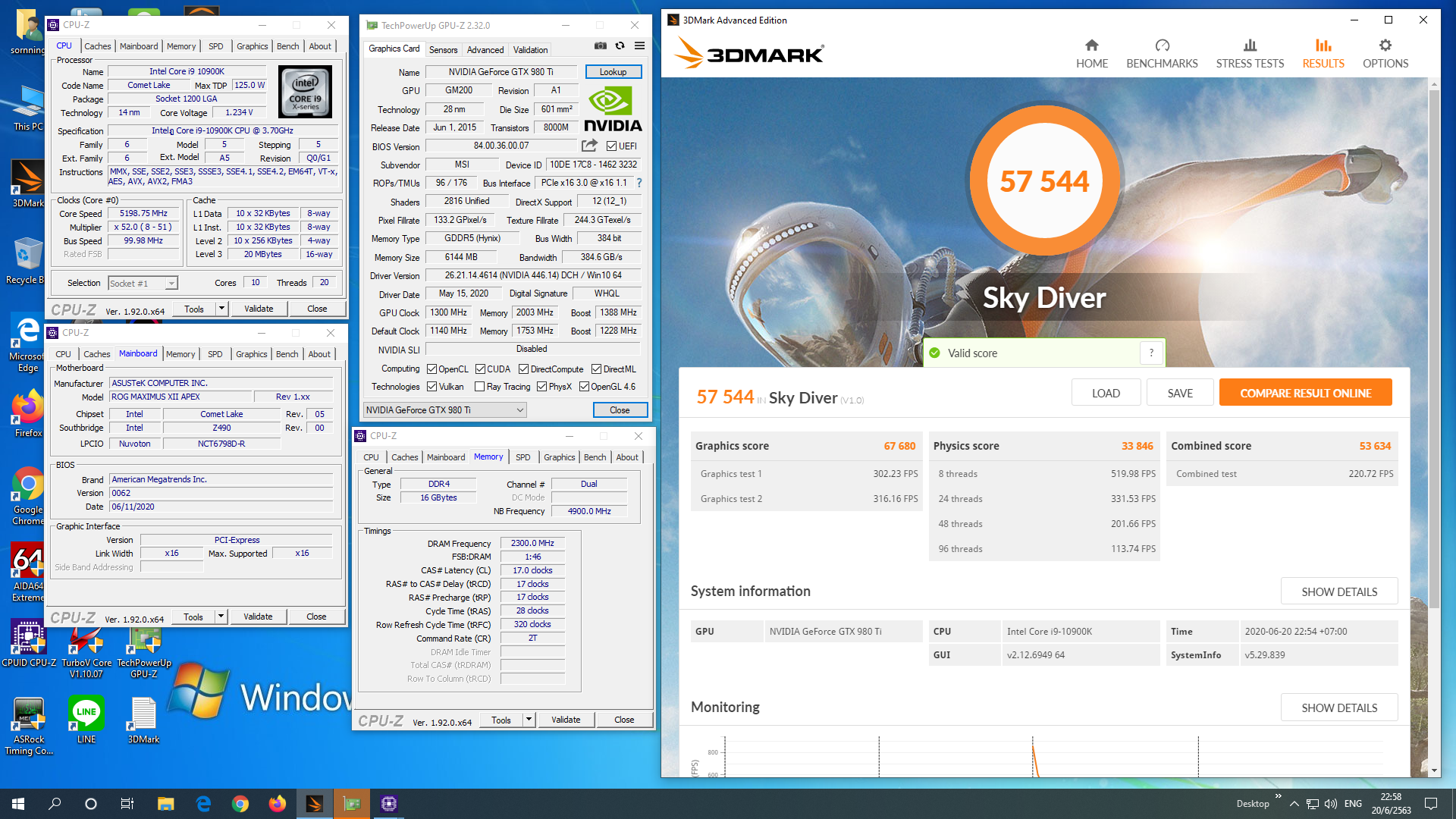
Task: Open the Firefox desktop icon
Action: tap(28, 415)
